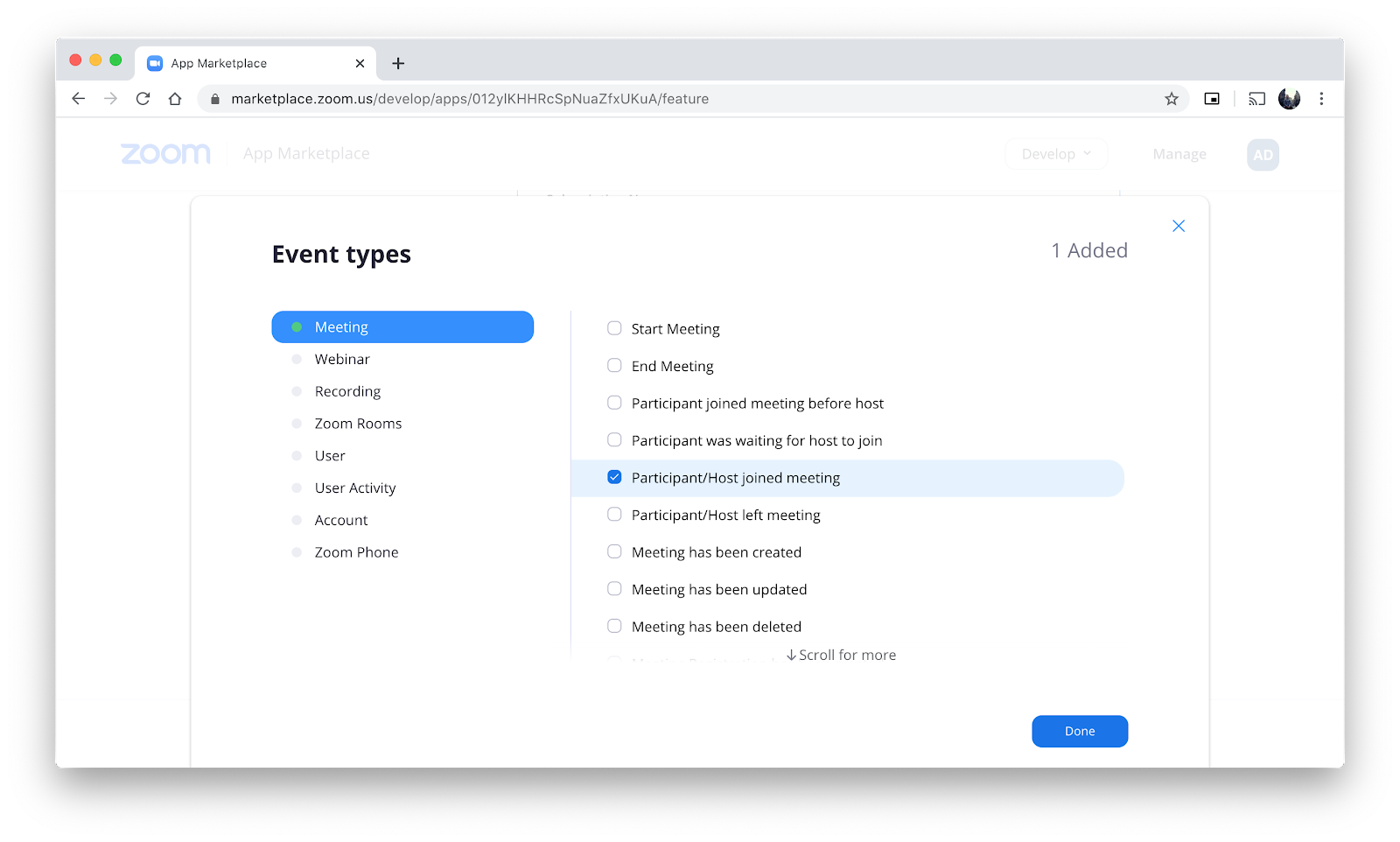The image size is (1400, 842).
Task: Click the Zoom logo in the header
Action: pyautogui.click(x=164, y=153)
